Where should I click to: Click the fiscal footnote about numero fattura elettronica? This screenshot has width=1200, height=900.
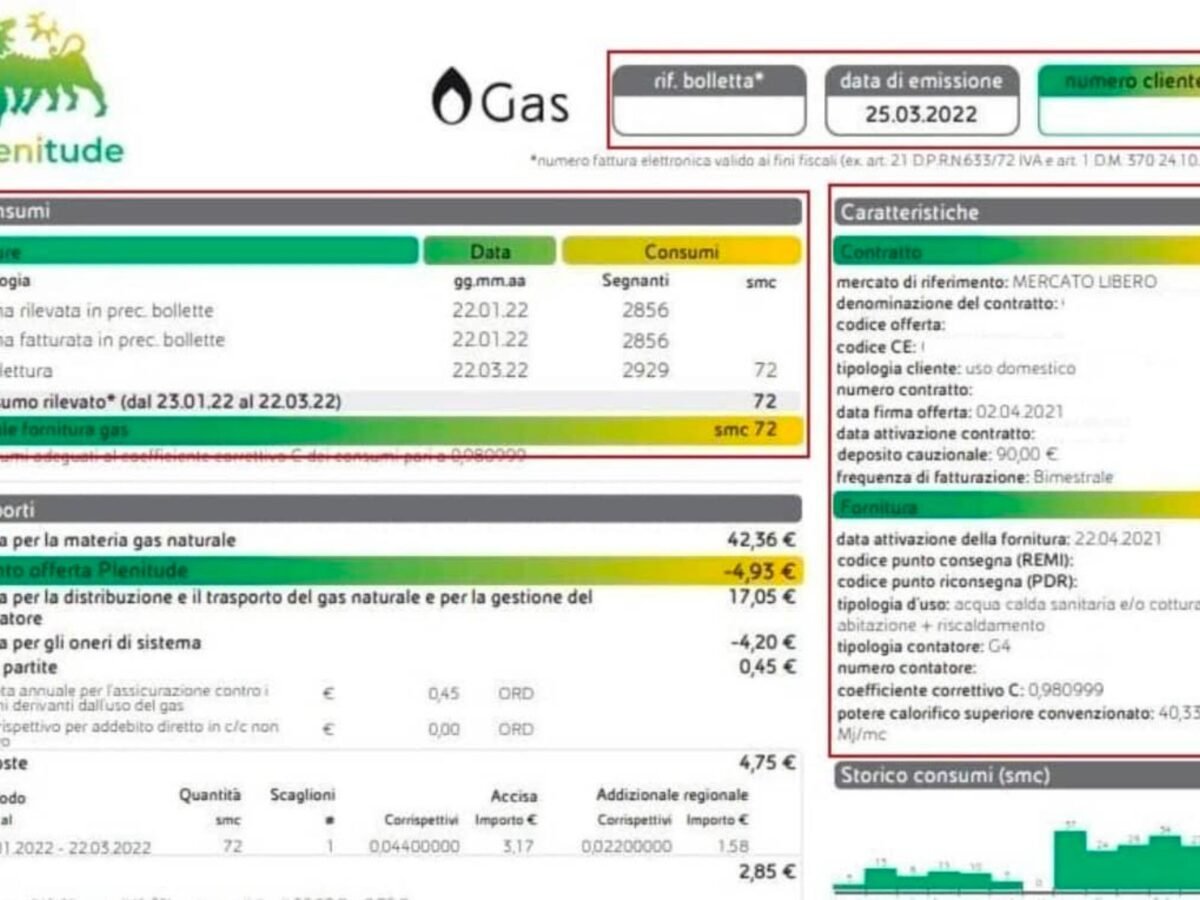click(866, 160)
